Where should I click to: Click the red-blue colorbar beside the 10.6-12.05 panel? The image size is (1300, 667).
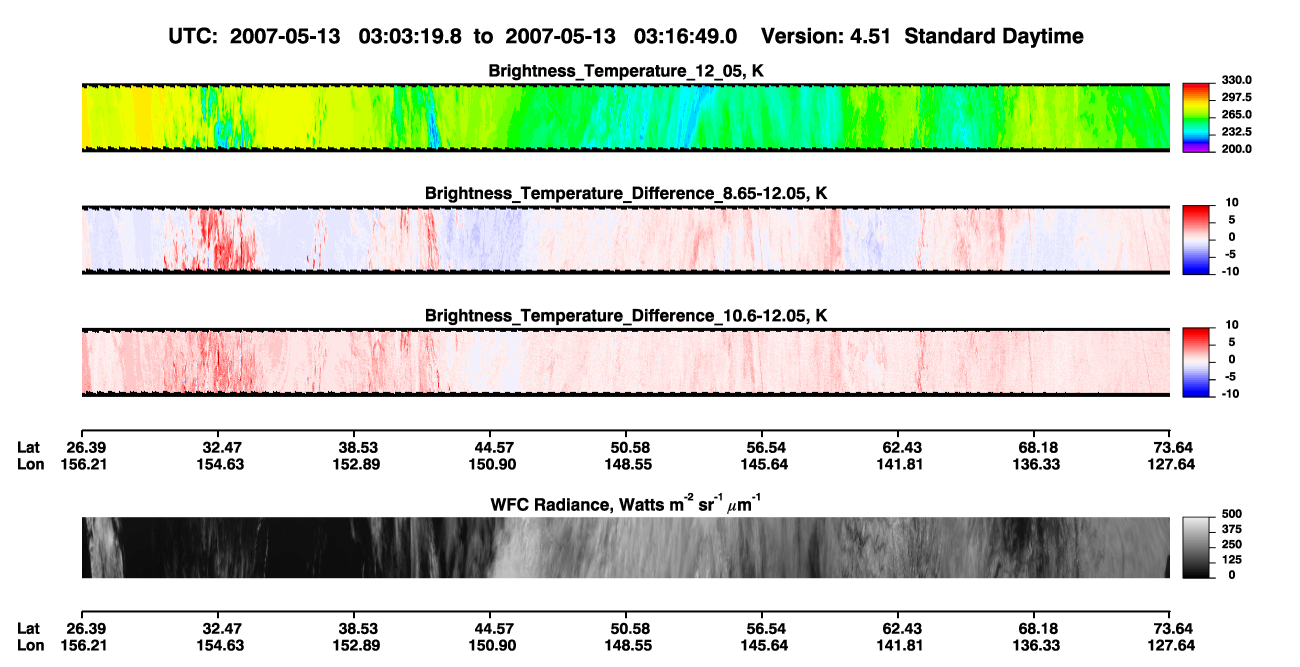1197,363
